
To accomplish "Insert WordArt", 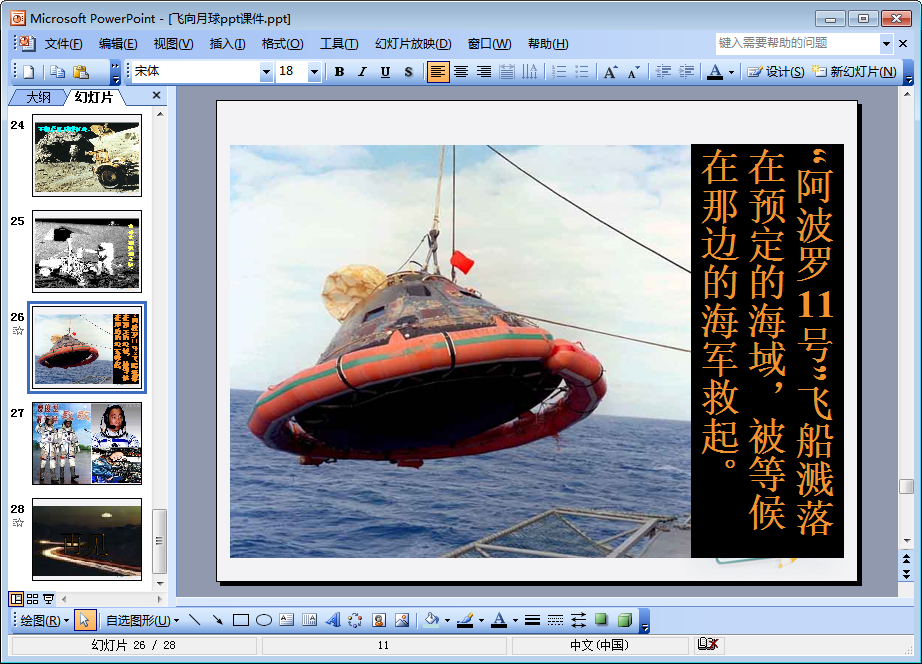I will 333,620.
